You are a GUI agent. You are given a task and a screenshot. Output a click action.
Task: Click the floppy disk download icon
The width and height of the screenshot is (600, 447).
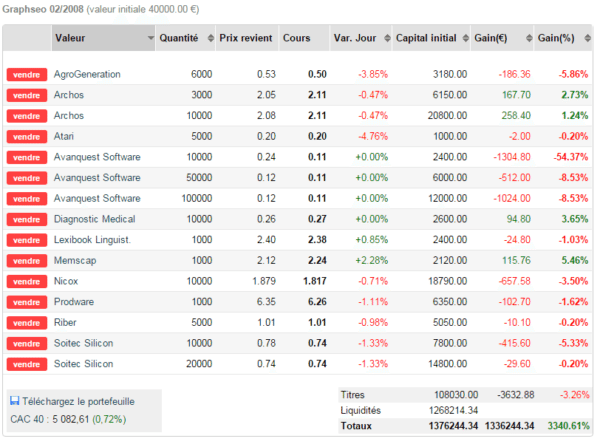point(15,401)
